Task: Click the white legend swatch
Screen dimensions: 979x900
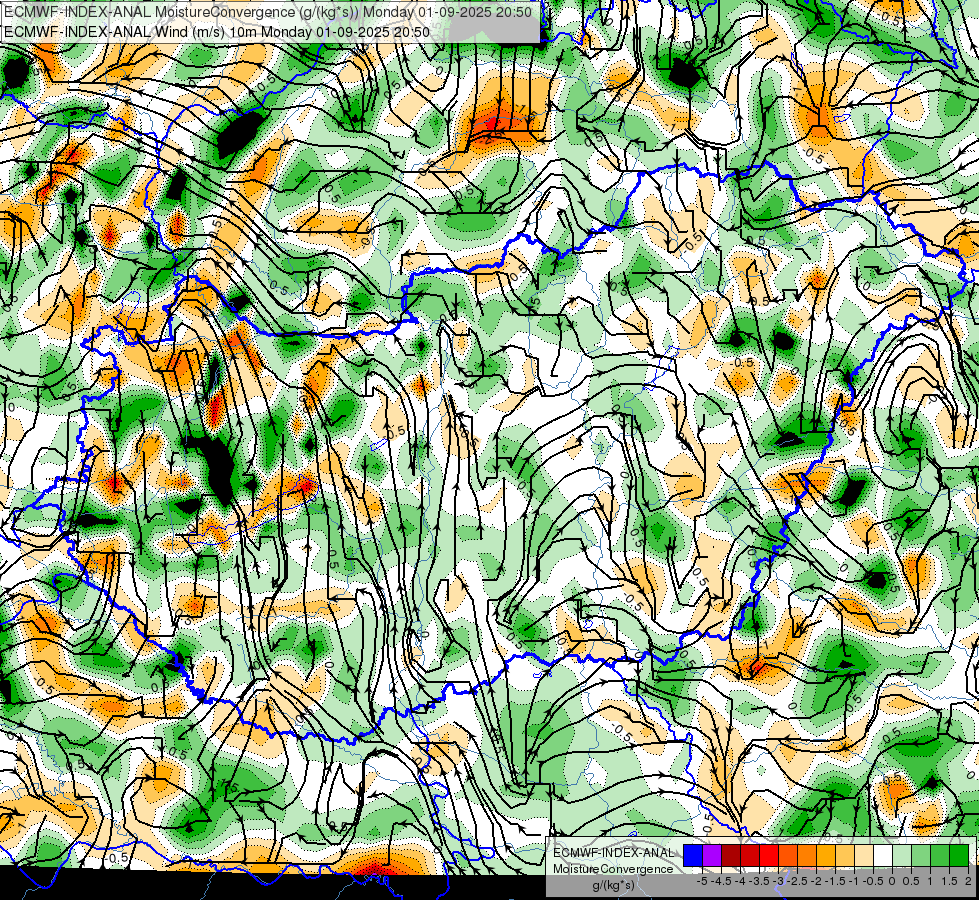Action: 883,856
